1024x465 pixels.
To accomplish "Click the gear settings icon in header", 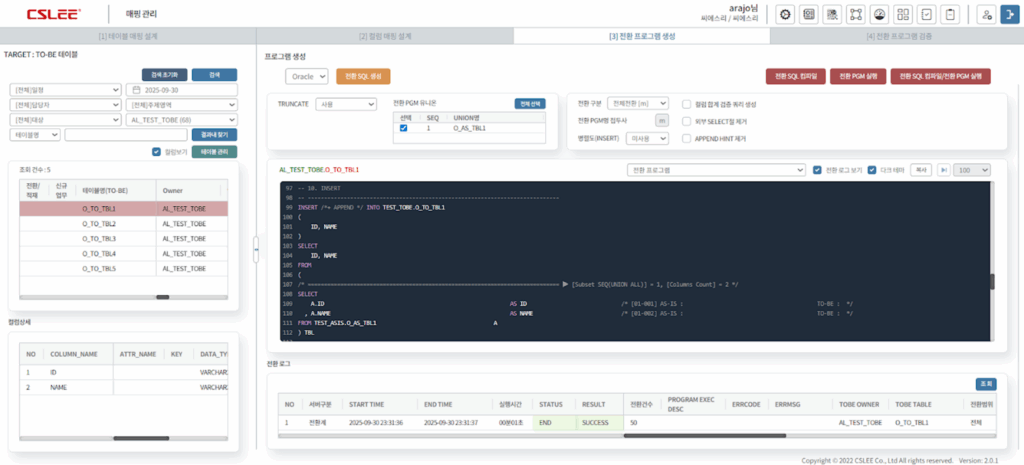I will pos(785,15).
